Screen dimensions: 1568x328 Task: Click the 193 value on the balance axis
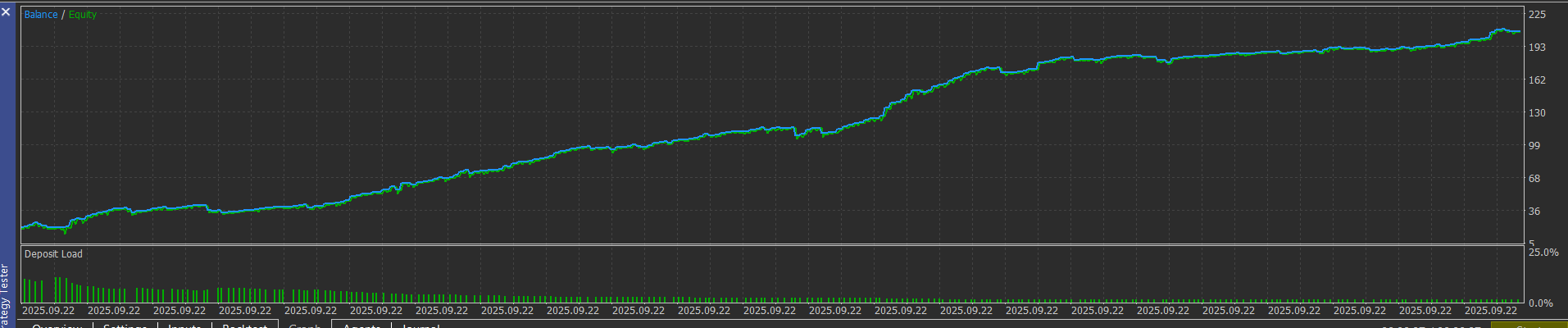(x=1537, y=48)
